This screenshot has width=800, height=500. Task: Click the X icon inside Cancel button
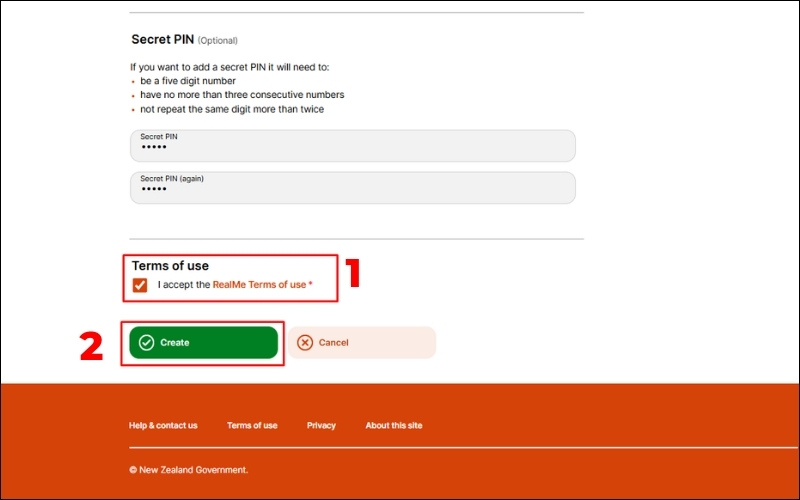pyautogui.click(x=305, y=342)
